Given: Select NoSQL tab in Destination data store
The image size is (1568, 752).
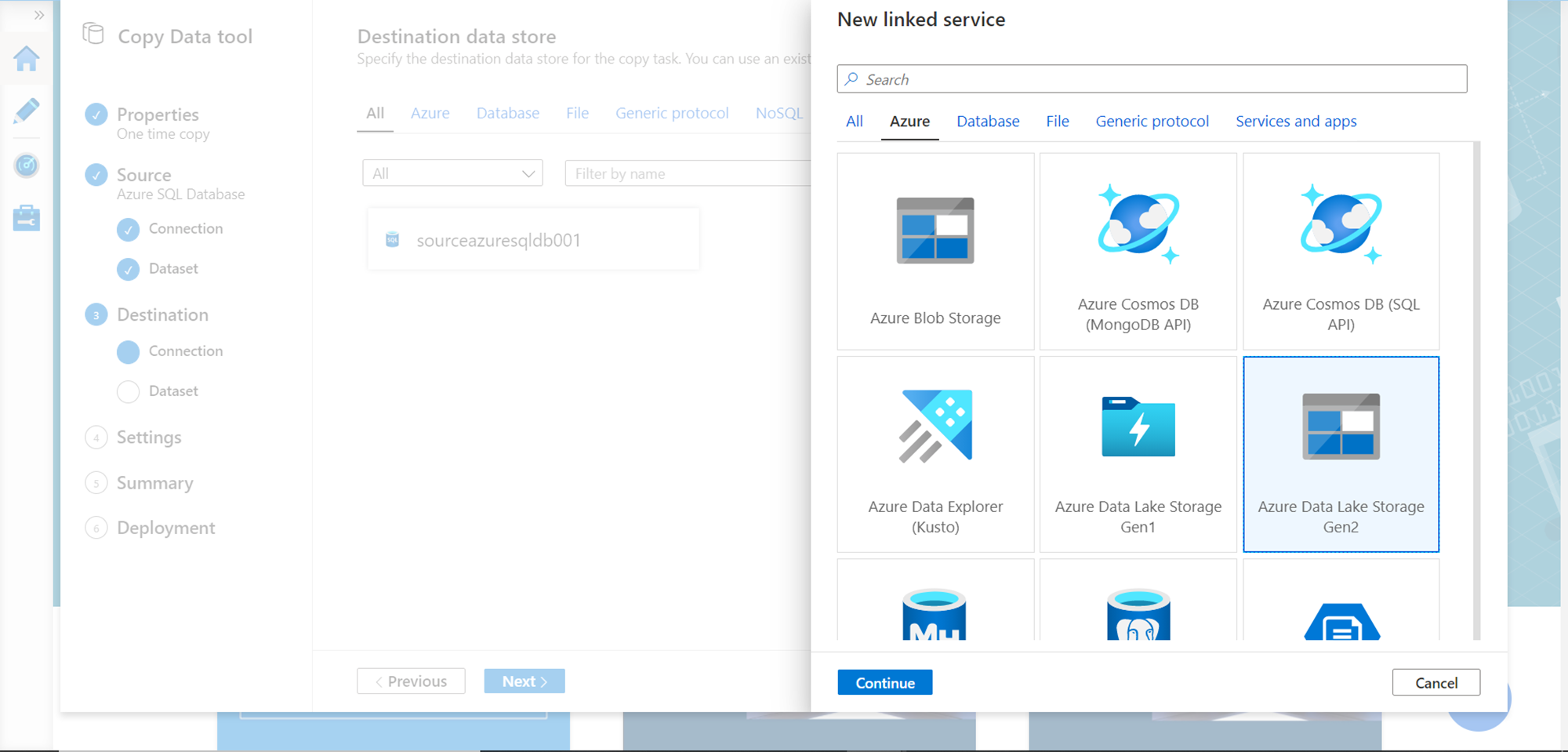Looking at the screenshot, I should (x=779, y=113).
